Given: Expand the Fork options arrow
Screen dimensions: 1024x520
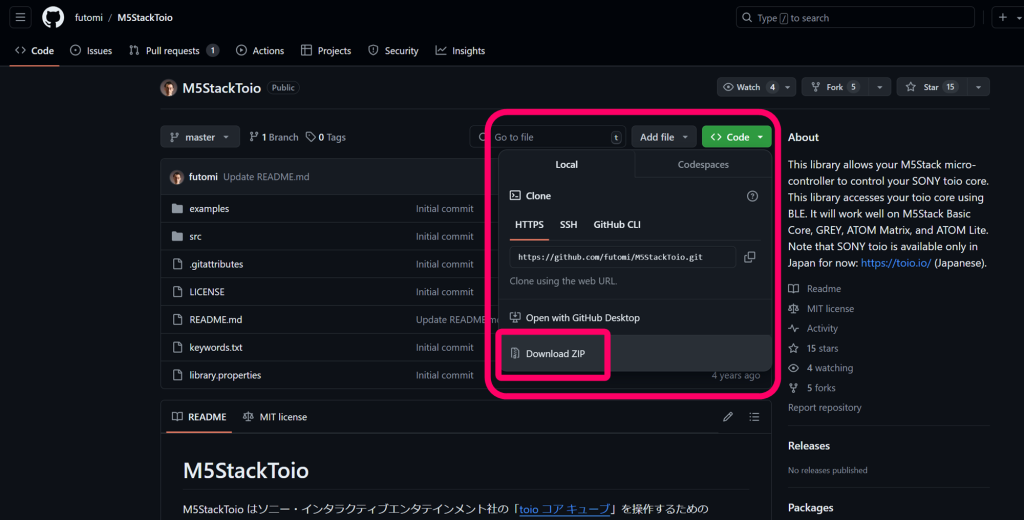Looking at the screenshot, I should 880,87.
